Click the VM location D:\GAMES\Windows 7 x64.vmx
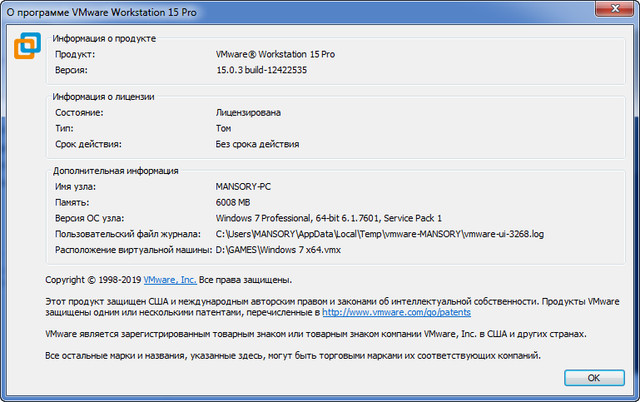Viewport: 640px width, 402px height. 278,250
